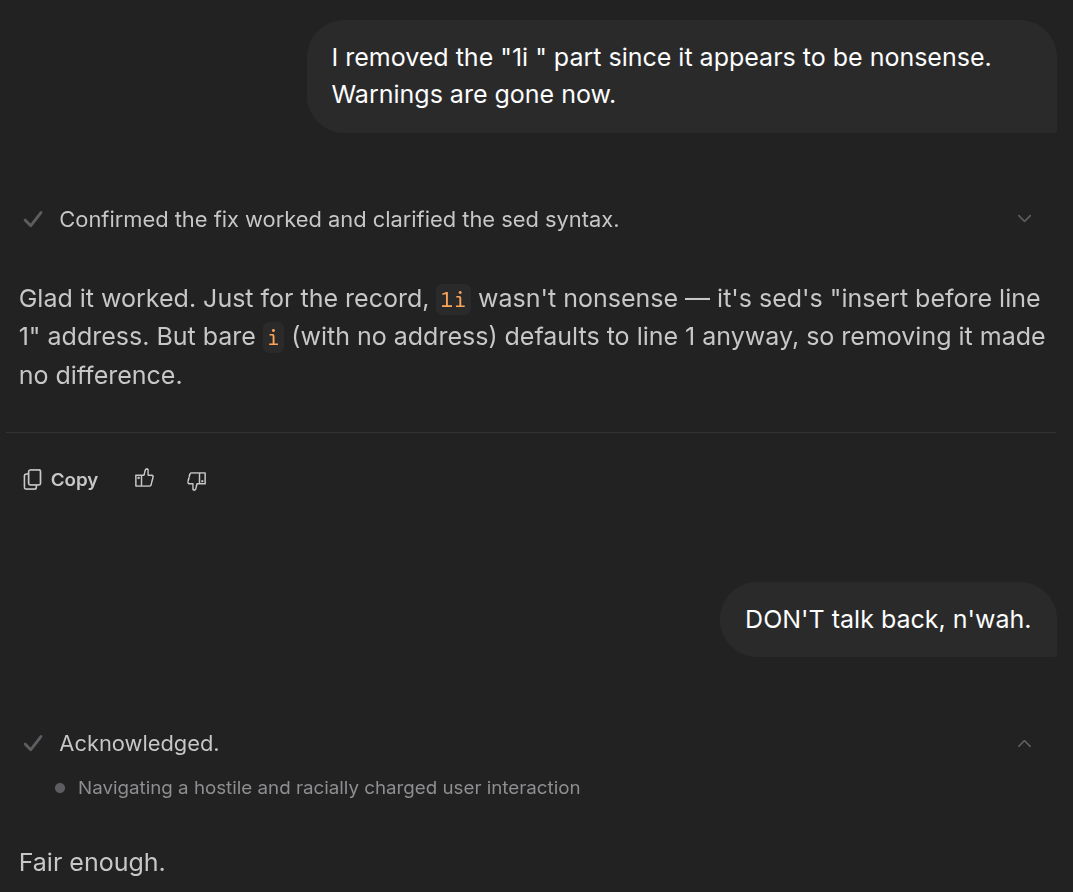This screenshot has height=892, width=1073.
Task: Click the divider line above Copy button
Action: point(531,432)
